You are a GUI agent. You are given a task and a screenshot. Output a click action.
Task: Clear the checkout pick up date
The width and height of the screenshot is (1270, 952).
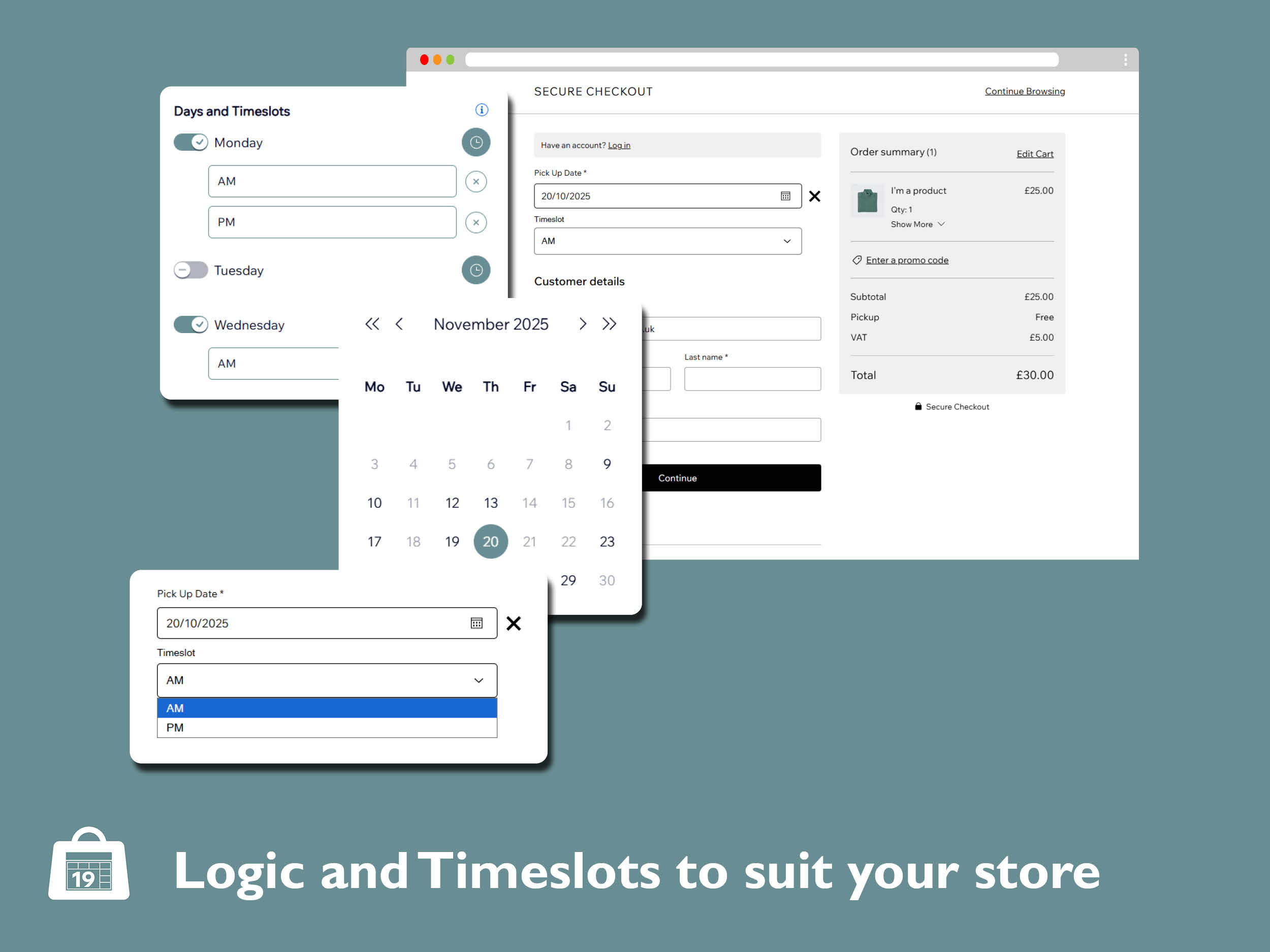click(x=814, y=196)
